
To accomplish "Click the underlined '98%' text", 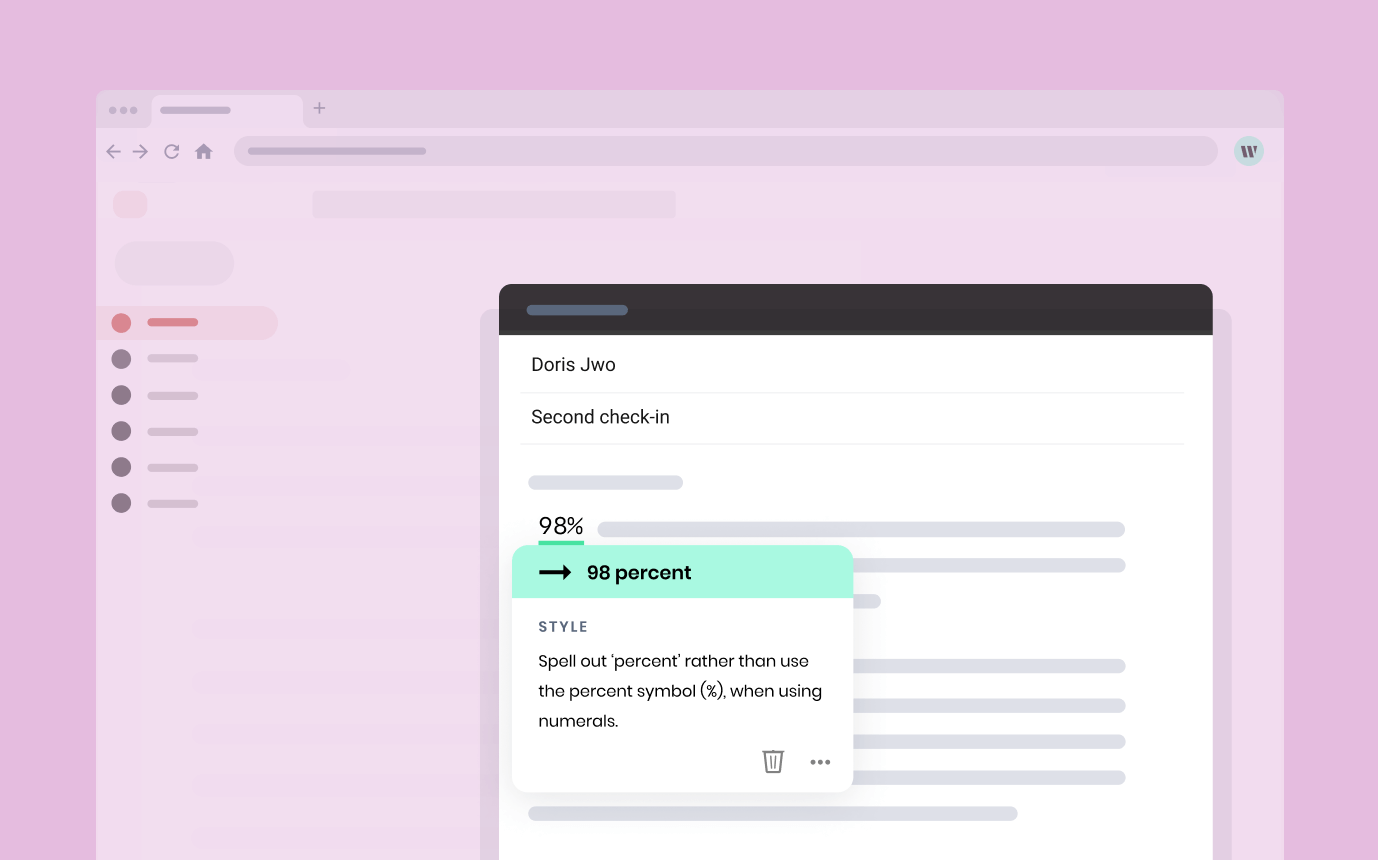I will click(560, 526).
